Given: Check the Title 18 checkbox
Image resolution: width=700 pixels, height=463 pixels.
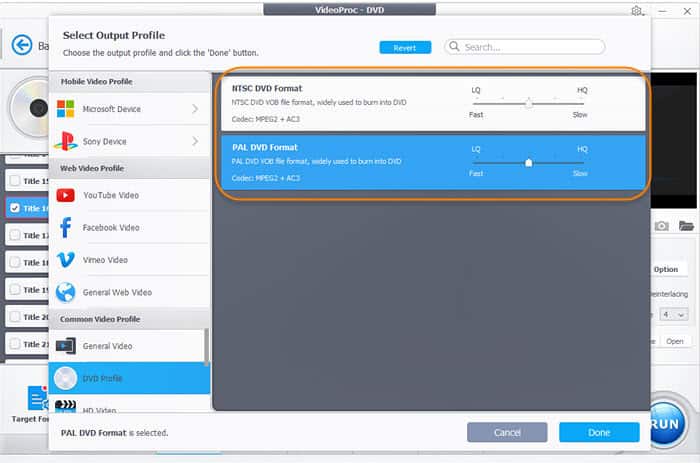Looking at the screenshot, I should (x=15, y=262).
